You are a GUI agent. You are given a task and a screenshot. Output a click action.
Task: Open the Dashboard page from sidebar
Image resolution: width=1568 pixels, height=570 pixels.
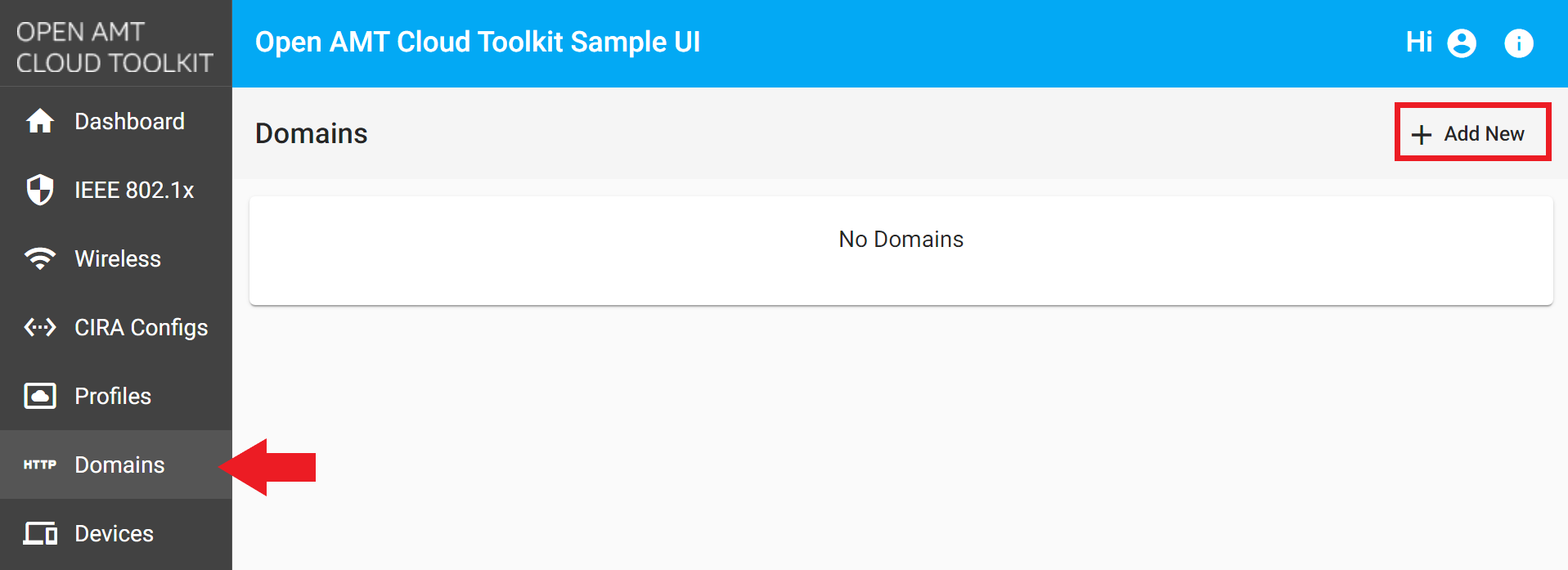pyautogui.click(x=128, y=121)
